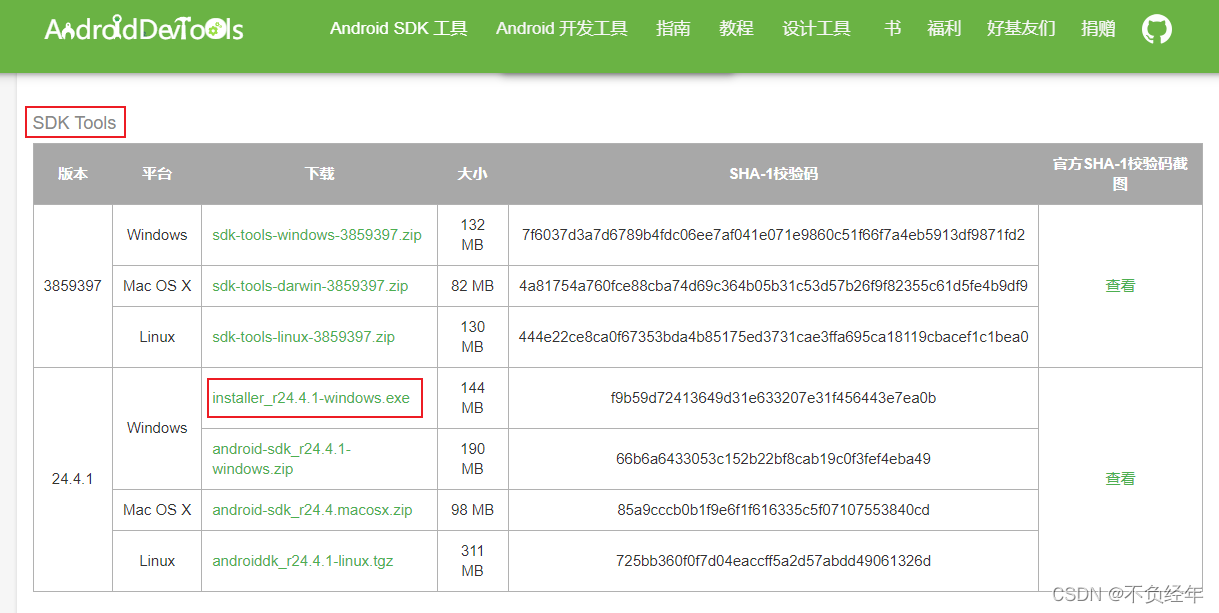Click the 190 MB size cell
1219x613 pixels.
point(472,459)
